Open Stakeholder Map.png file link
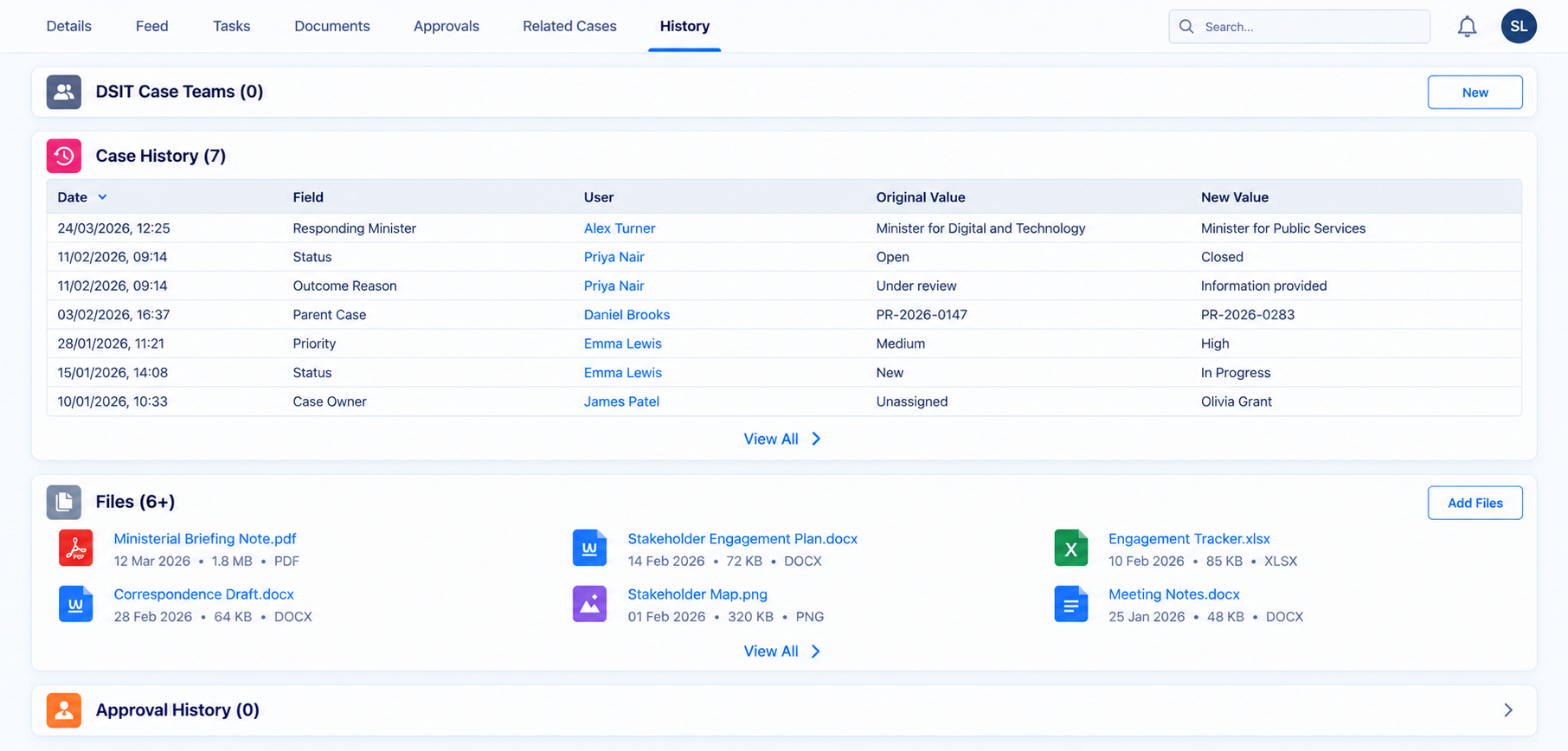1568x751 pixels. 697,594
